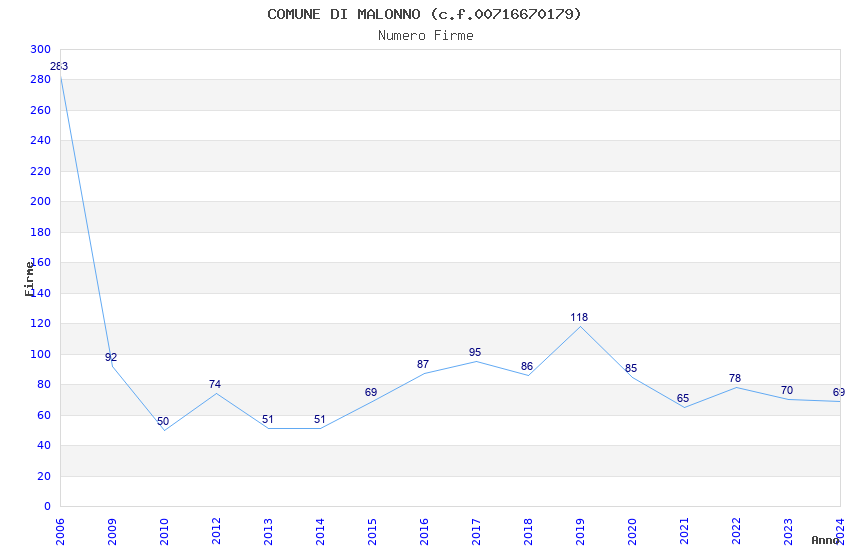Click the y-axis value 280
Image resolution: width=850 pixels, height=550 pixels.
(x=41, y=80)
